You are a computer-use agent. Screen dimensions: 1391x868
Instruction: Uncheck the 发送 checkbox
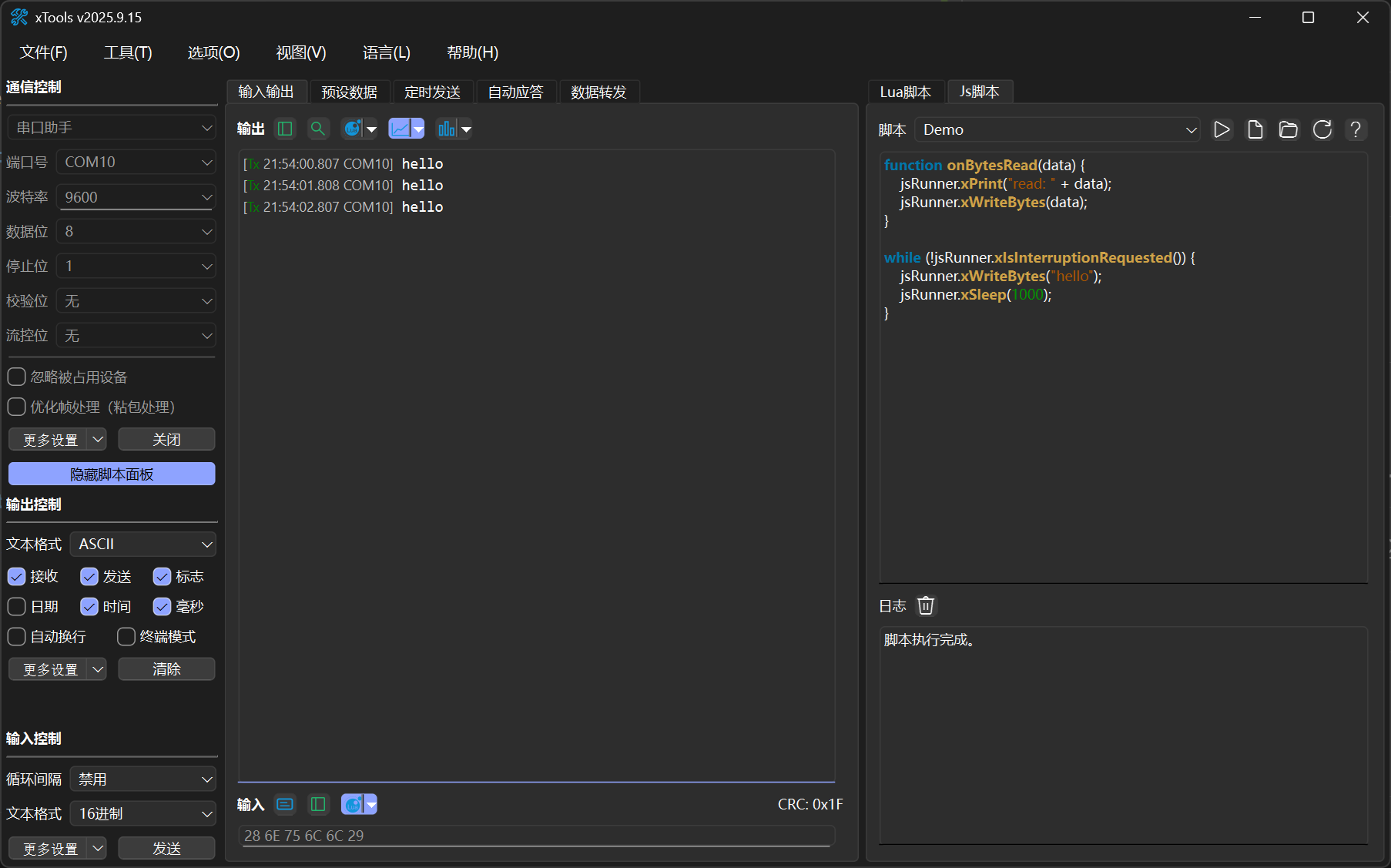pyautogui.click(x=89, y=576)
